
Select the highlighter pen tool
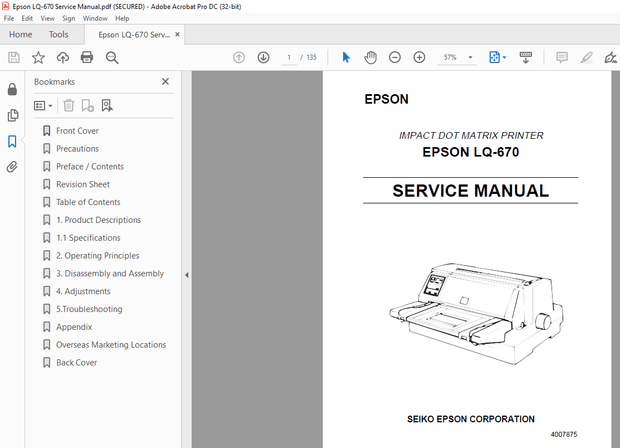[586, 58]
